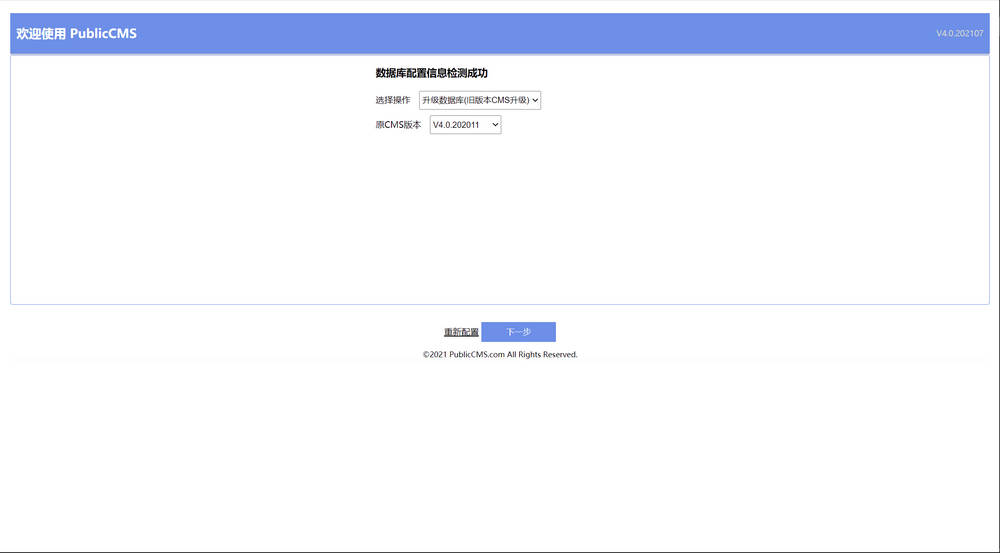Viewport: 1000px width, 553px height.
Task: Click the empty middle of the blue header bar
Action: pos(500,34)
